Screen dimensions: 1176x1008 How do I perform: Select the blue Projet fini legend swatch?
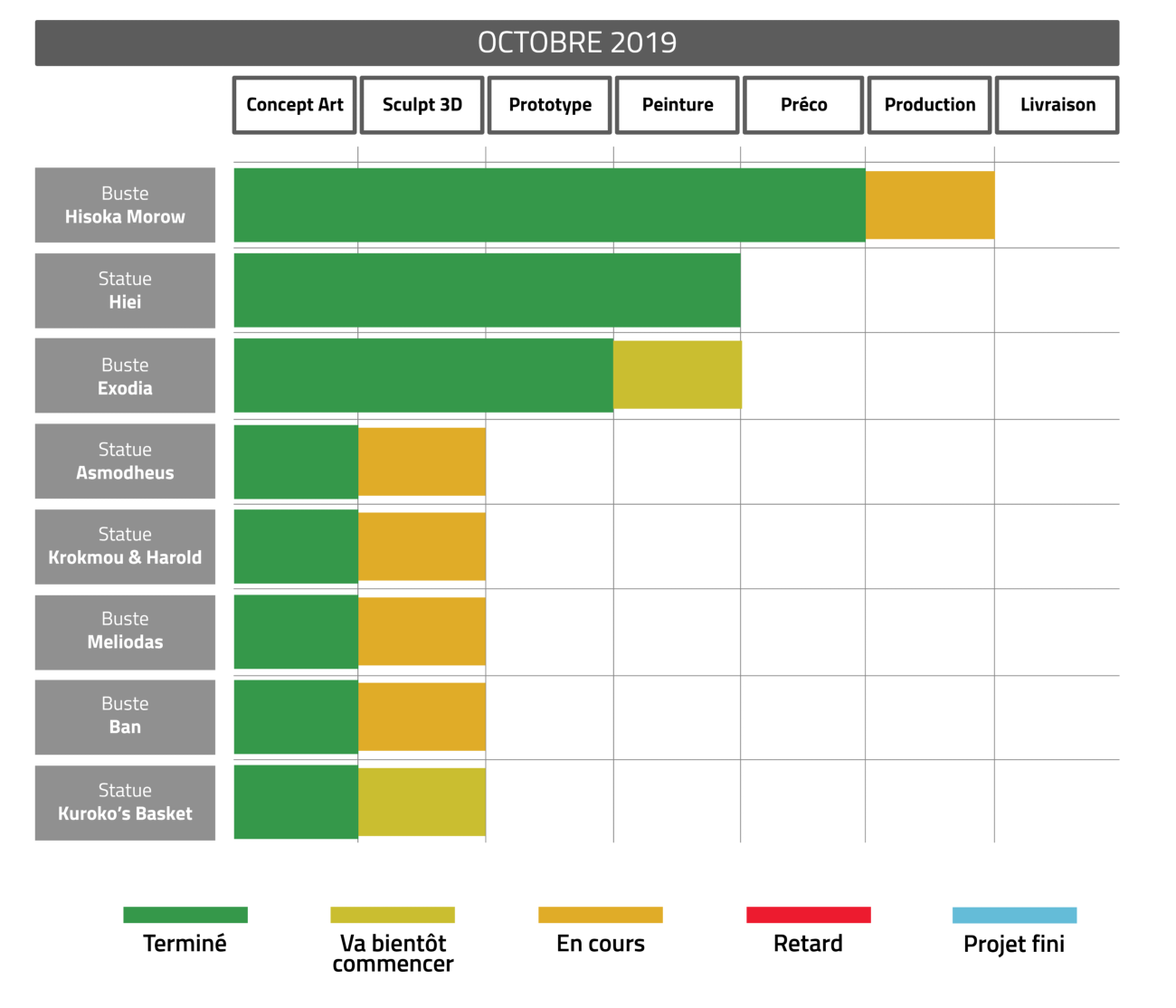click(1014, 915)
